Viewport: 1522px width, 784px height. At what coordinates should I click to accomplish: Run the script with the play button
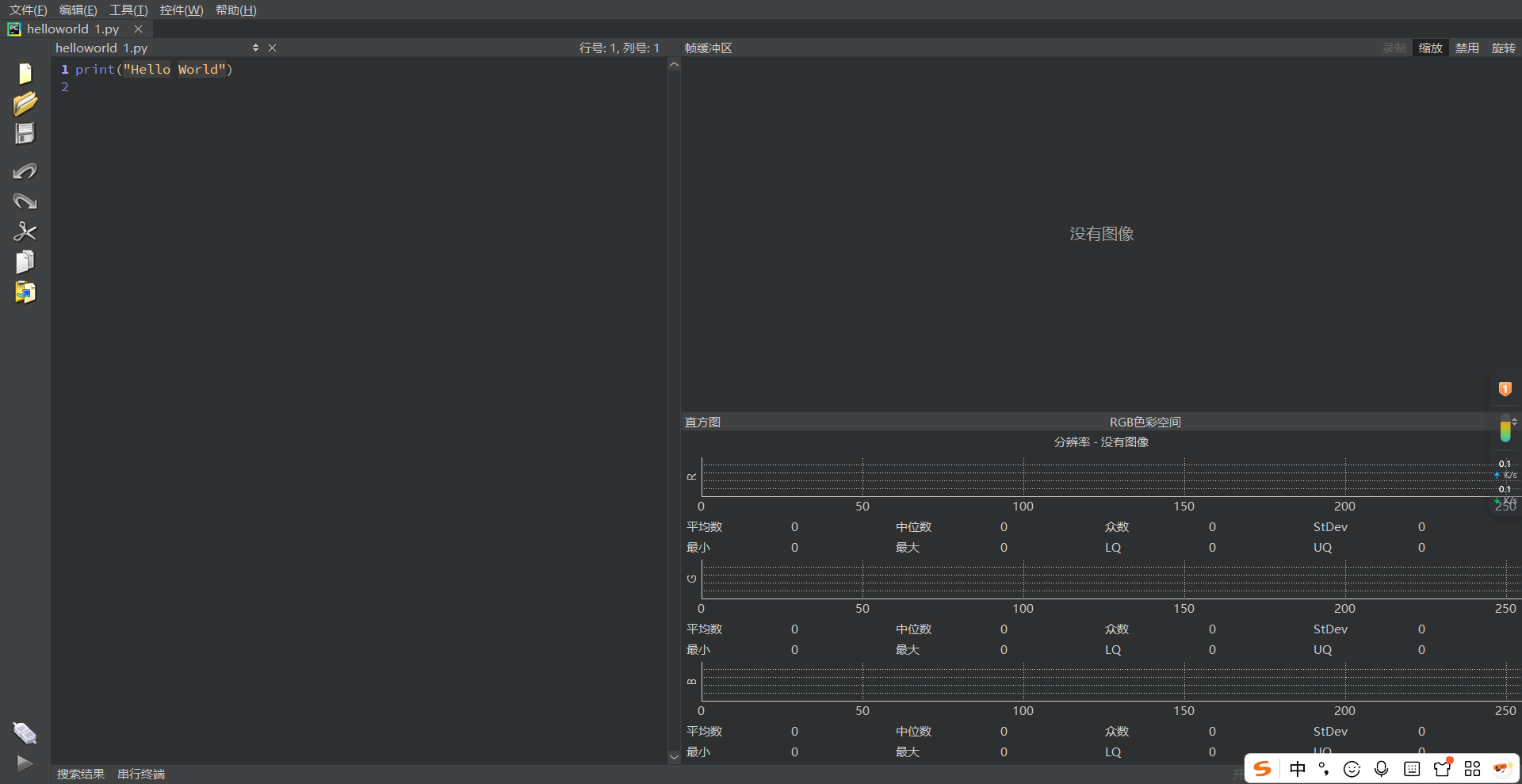click(x=25, y=763)
